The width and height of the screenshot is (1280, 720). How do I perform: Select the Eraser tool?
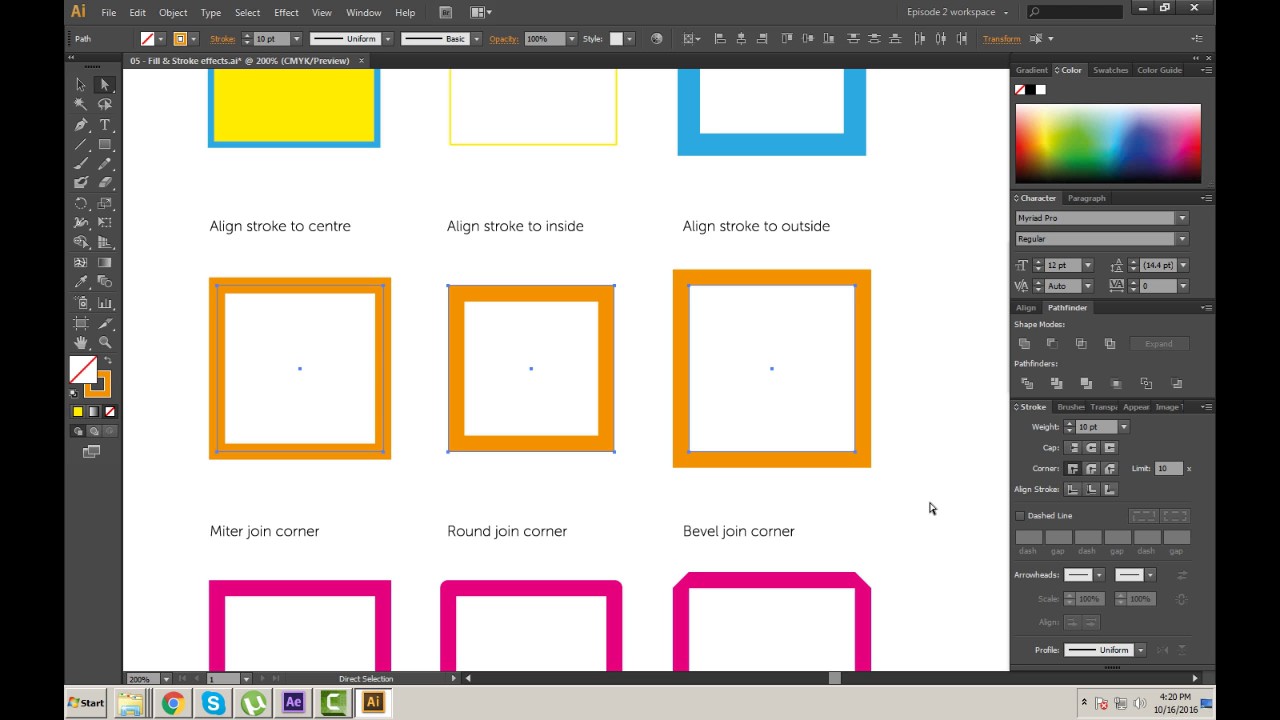[x=104, y=183]
